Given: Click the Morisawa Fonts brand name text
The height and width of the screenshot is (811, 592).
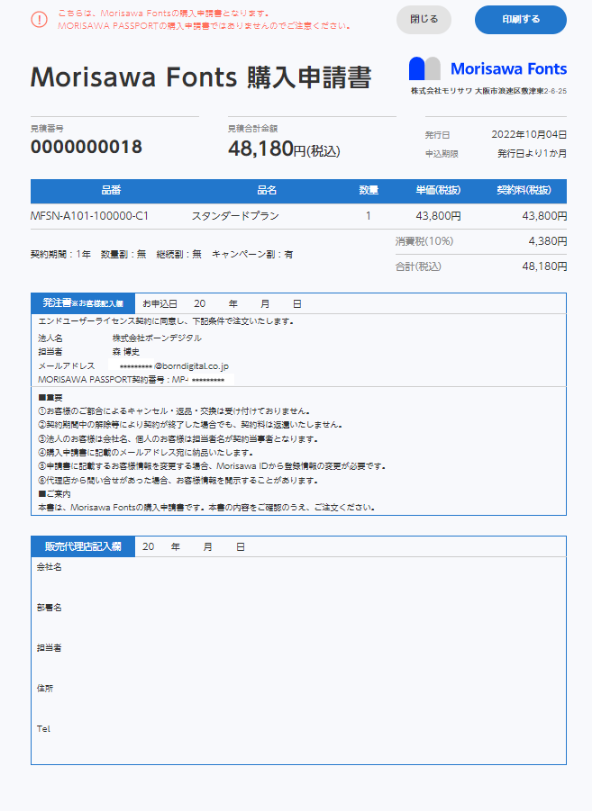Looking at the screenshot, I should (508, 69).
